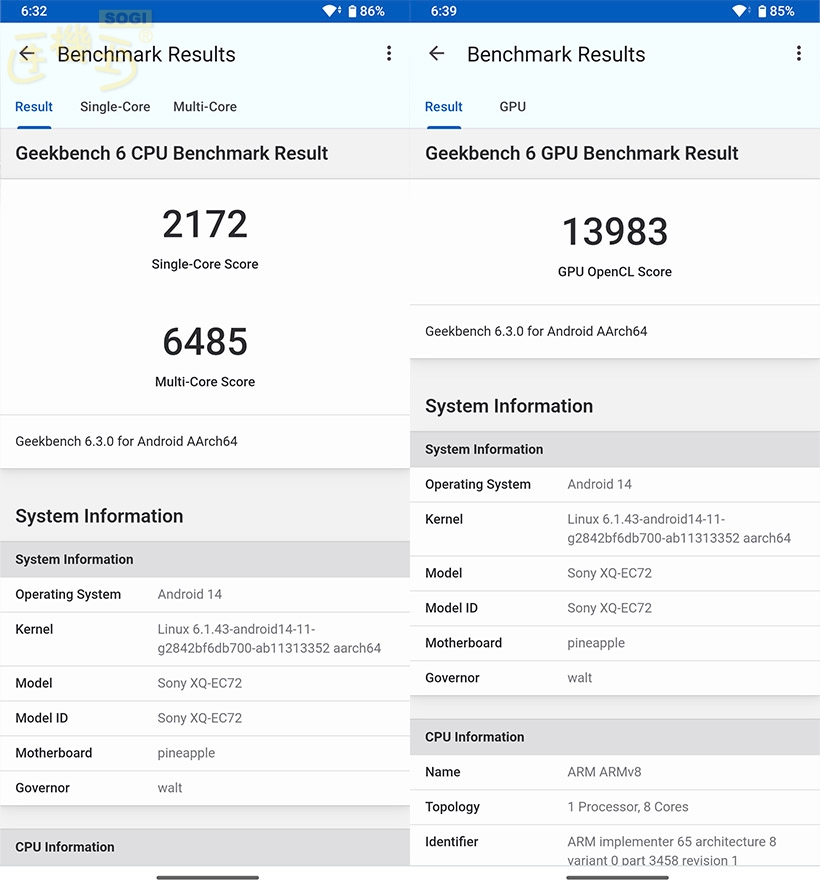Image resolution: width=820 pixels, height=888 pixels.
Task: Switch to the GPU tab
Action: [512, 106]
